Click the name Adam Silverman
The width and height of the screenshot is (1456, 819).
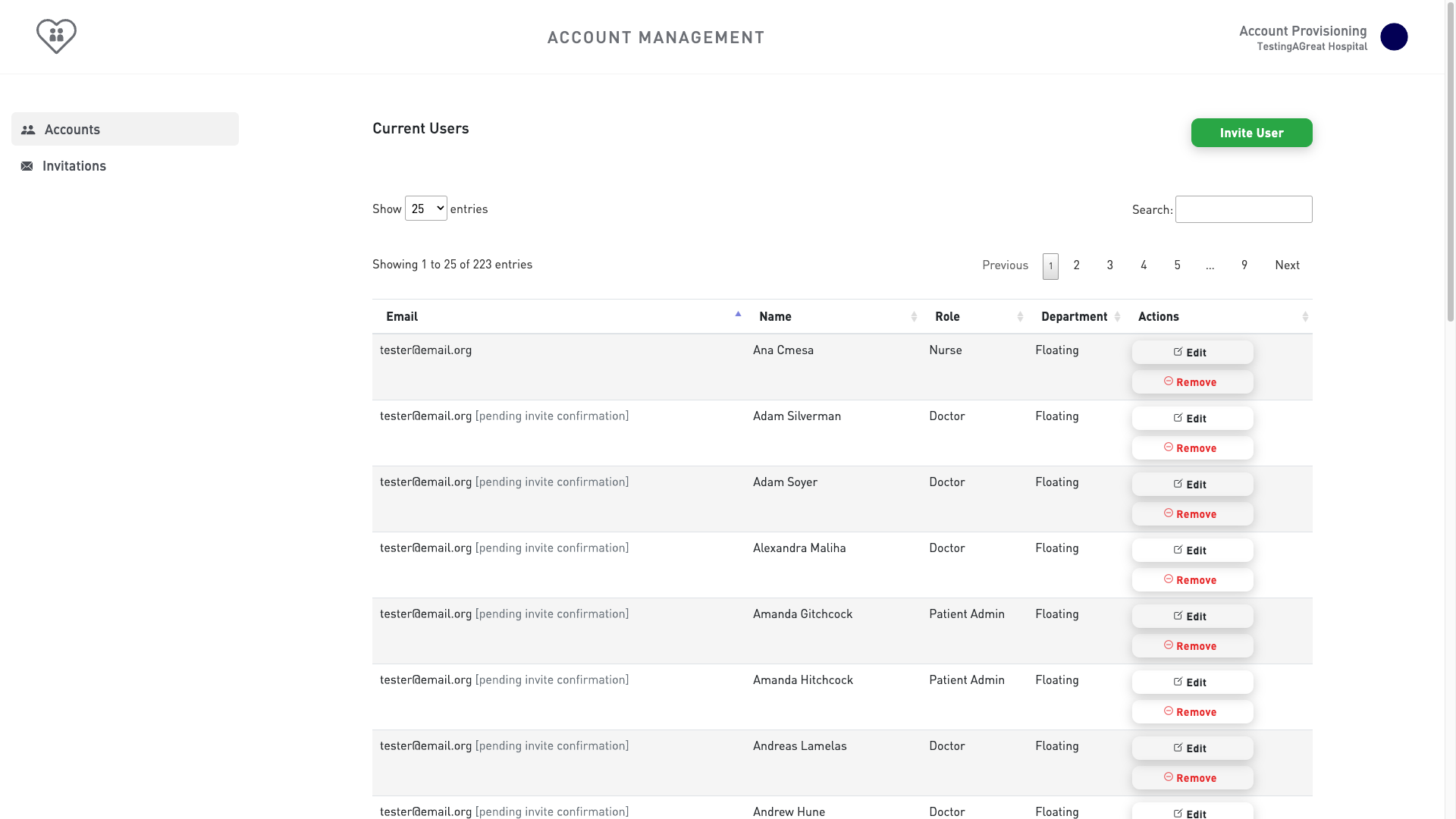(797, 416)
